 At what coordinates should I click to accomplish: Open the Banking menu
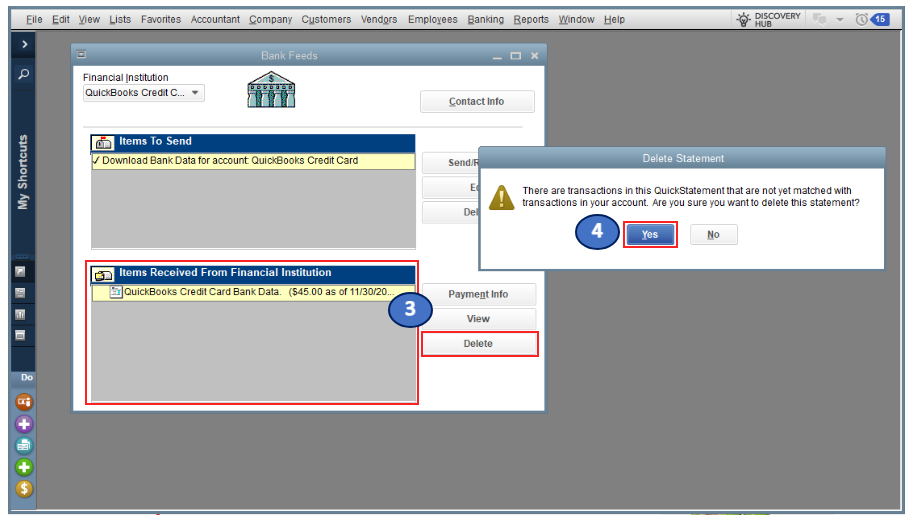486,19
